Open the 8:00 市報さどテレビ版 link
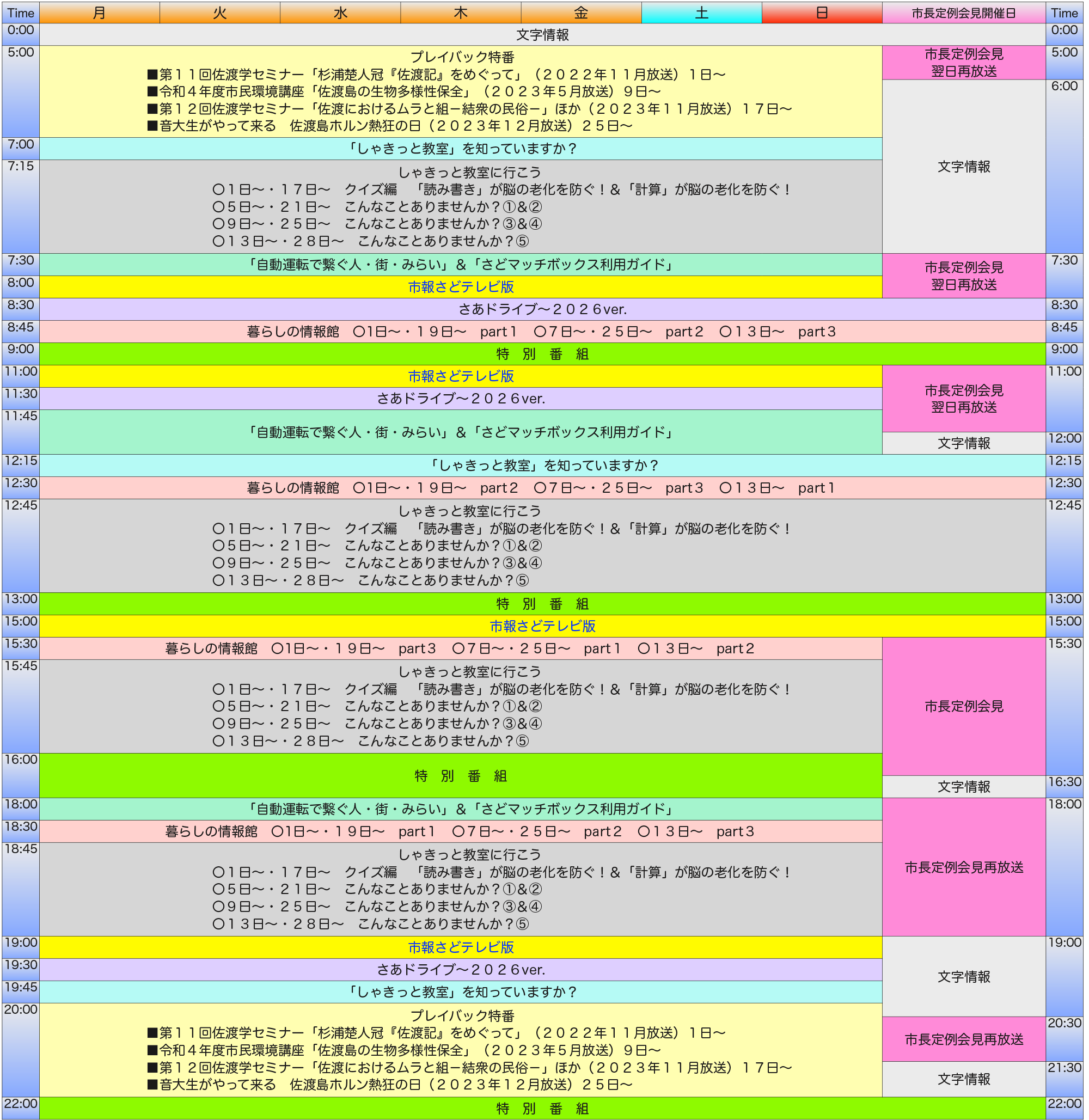 pos(461,287)
